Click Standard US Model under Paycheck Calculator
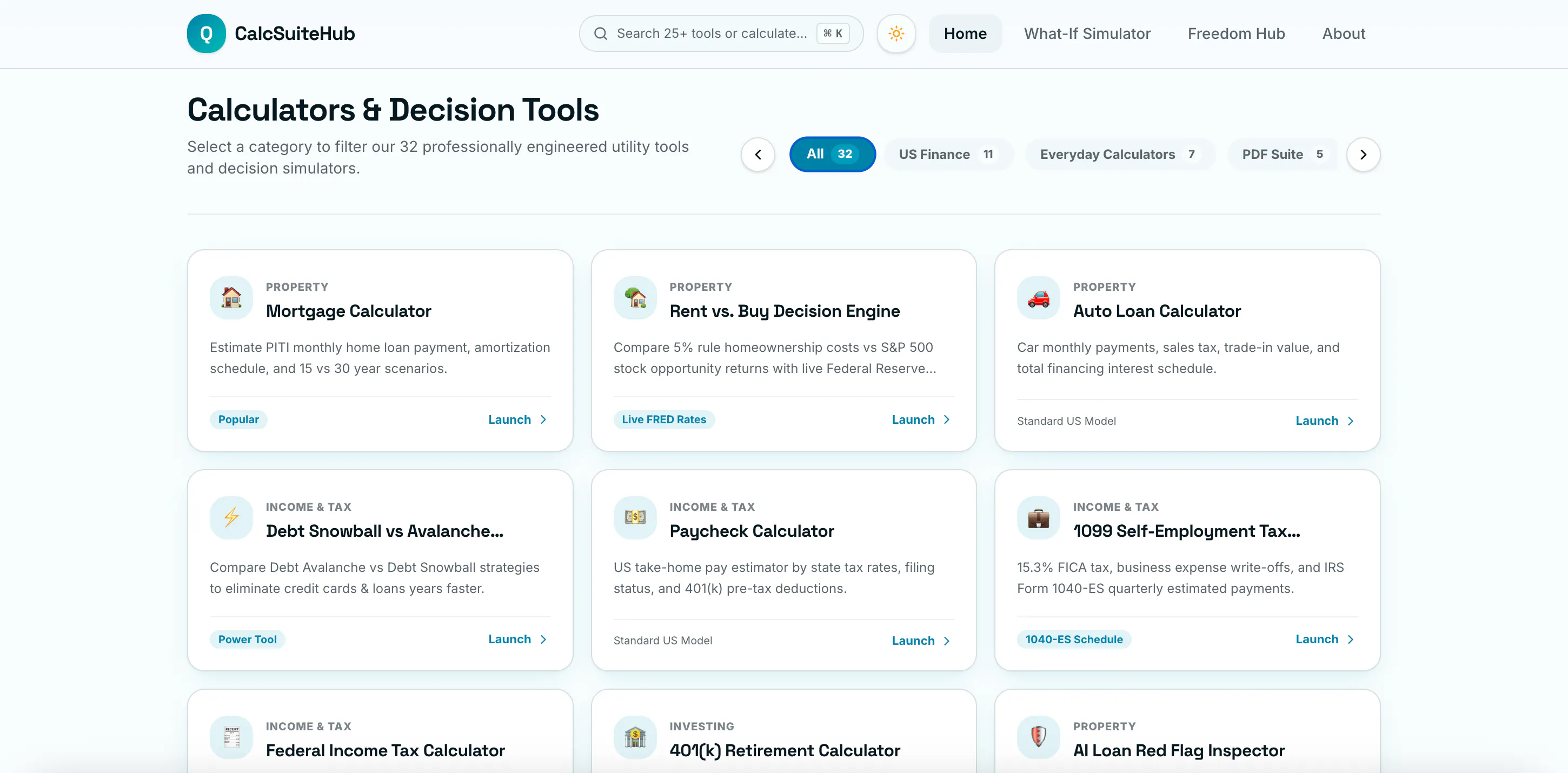This screenshot has width=1568, height=773. tap(662, 641)
